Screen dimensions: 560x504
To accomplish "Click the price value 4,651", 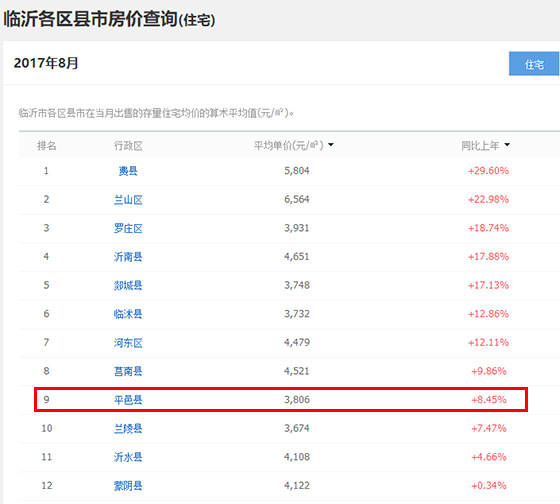I will [x=297, y=256].
